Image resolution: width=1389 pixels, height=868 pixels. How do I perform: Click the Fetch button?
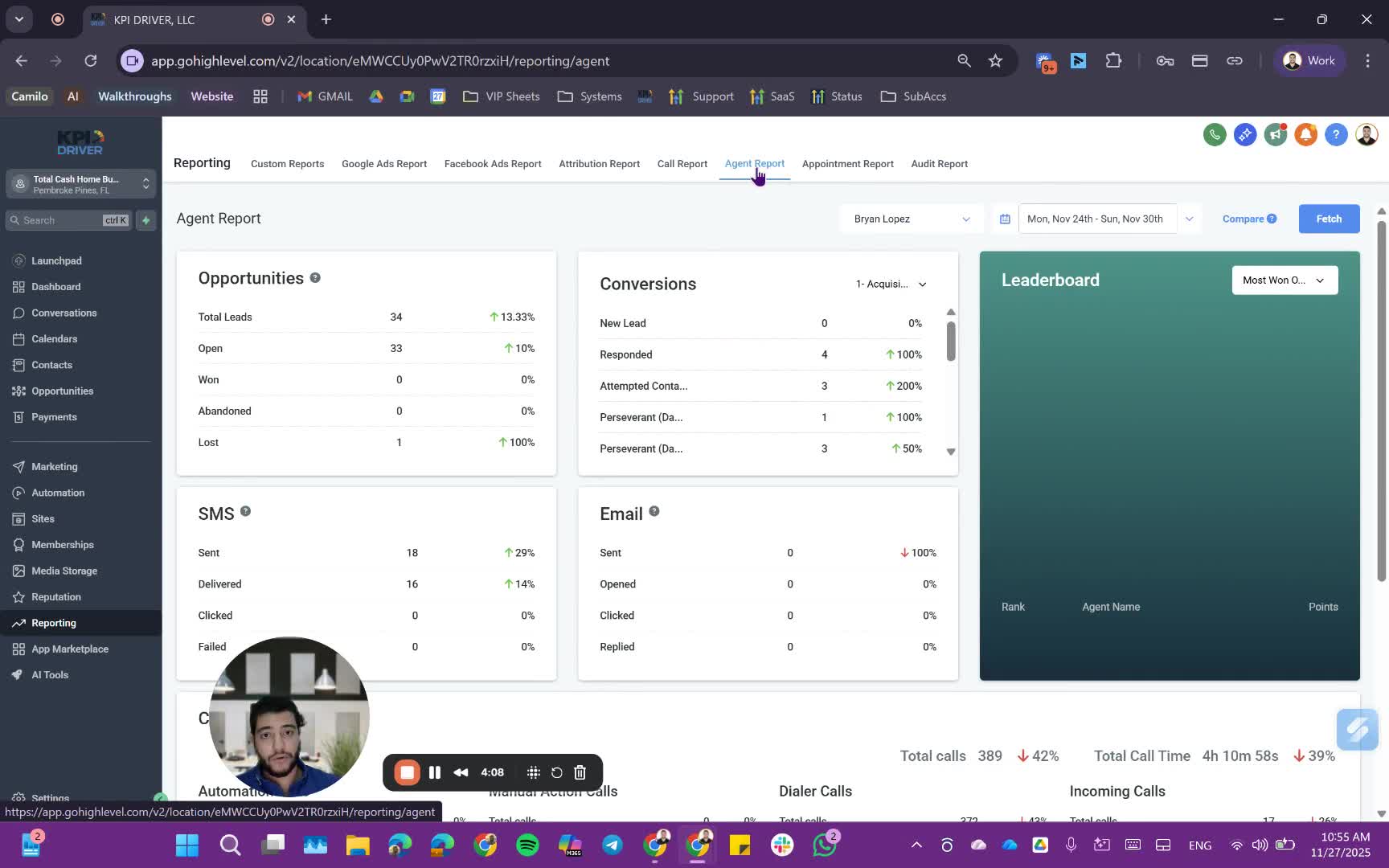tap(1329, 219)
